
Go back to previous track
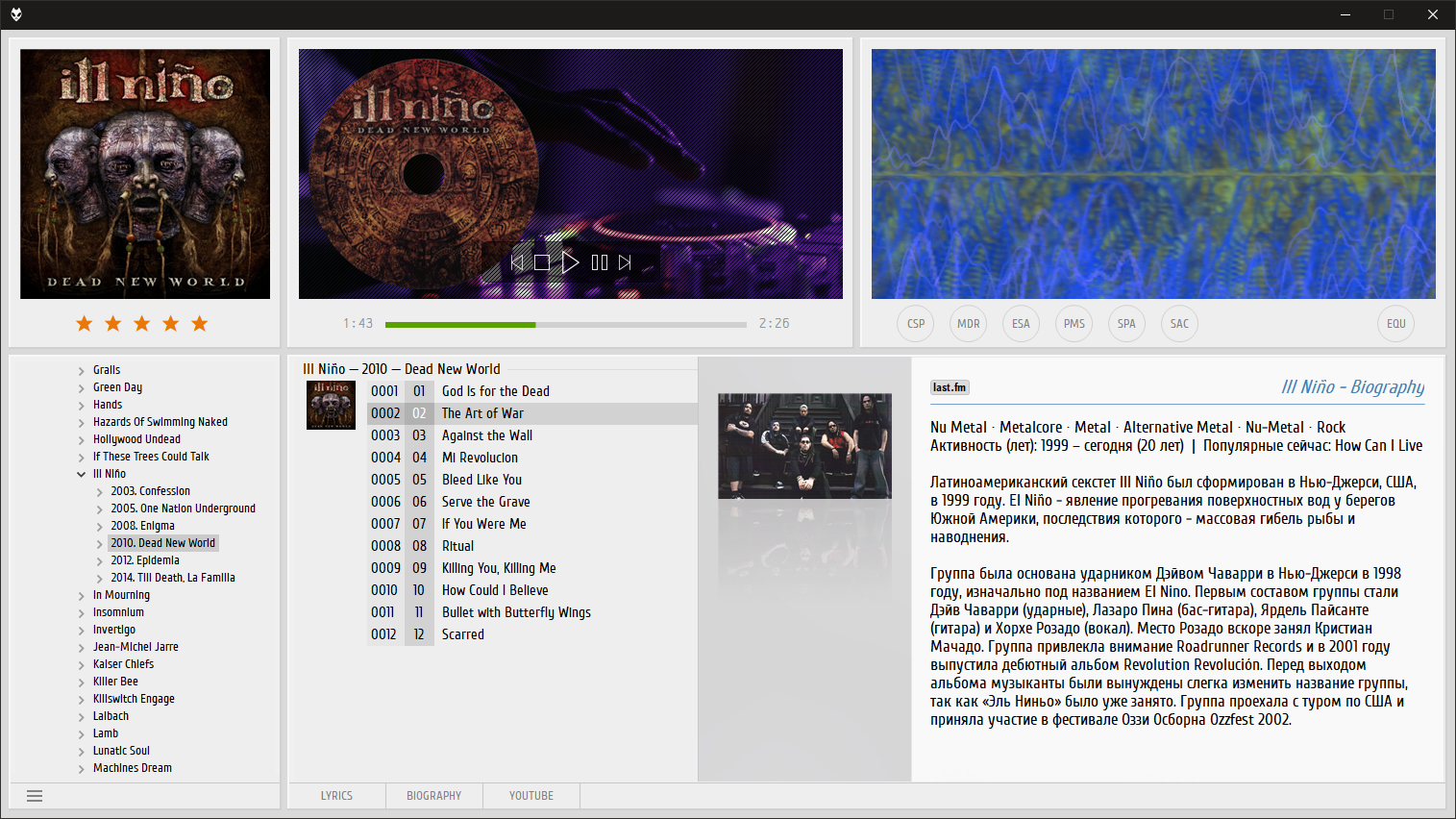tap(517, 262)
